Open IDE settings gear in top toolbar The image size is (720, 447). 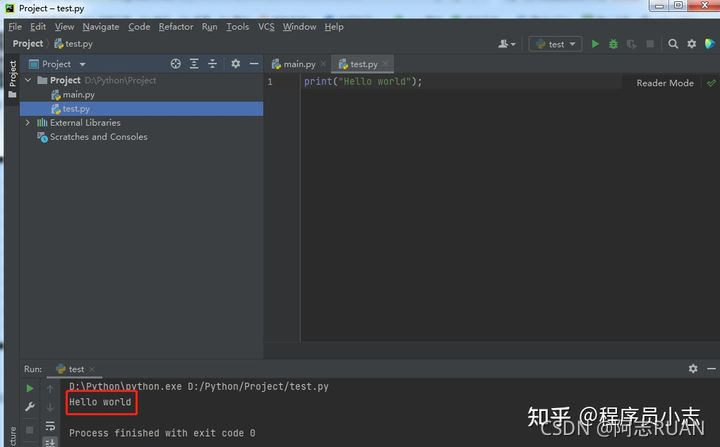click(x=692, y=44)
